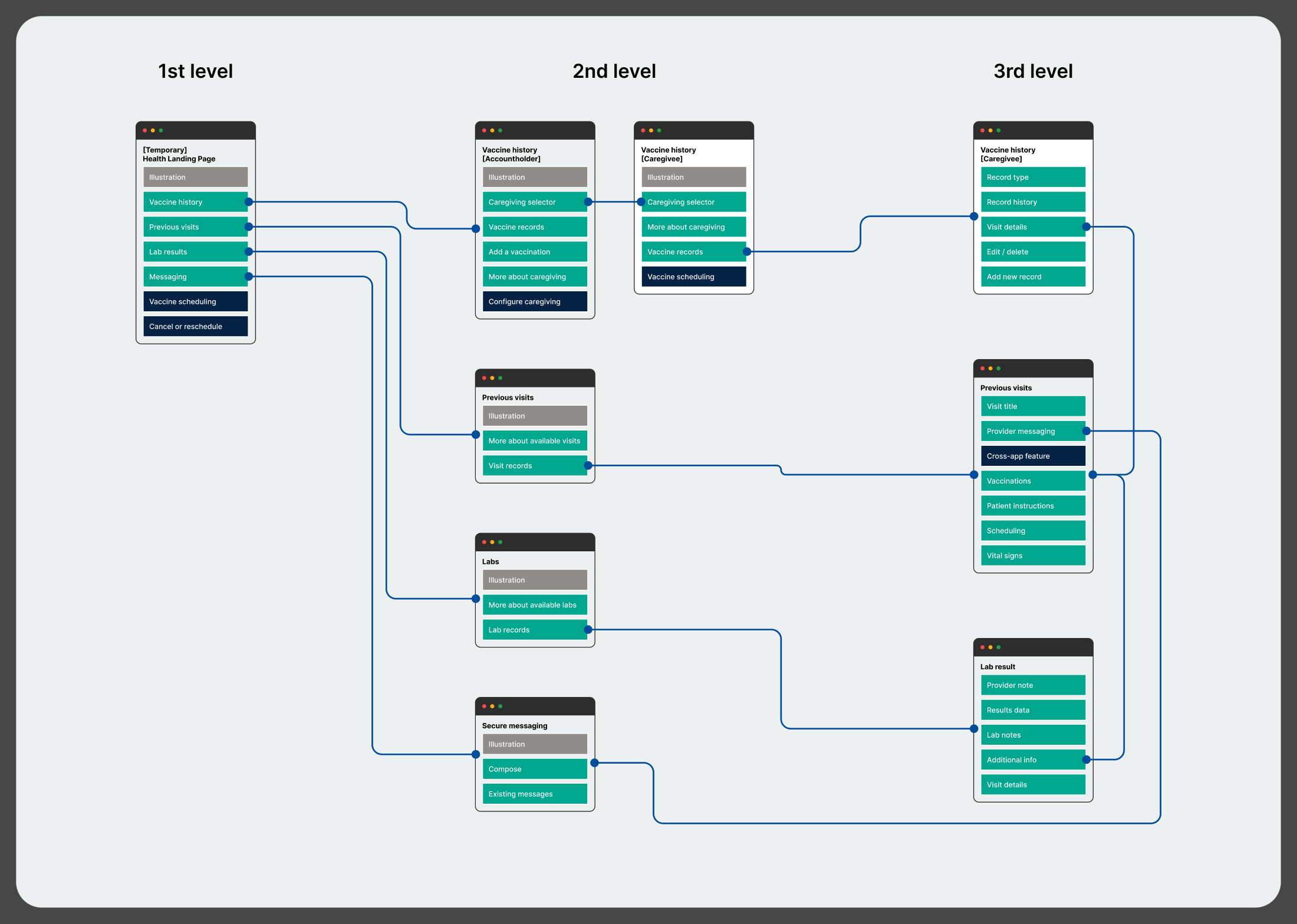Click the Patient instructions block

tap(1033, 505)
